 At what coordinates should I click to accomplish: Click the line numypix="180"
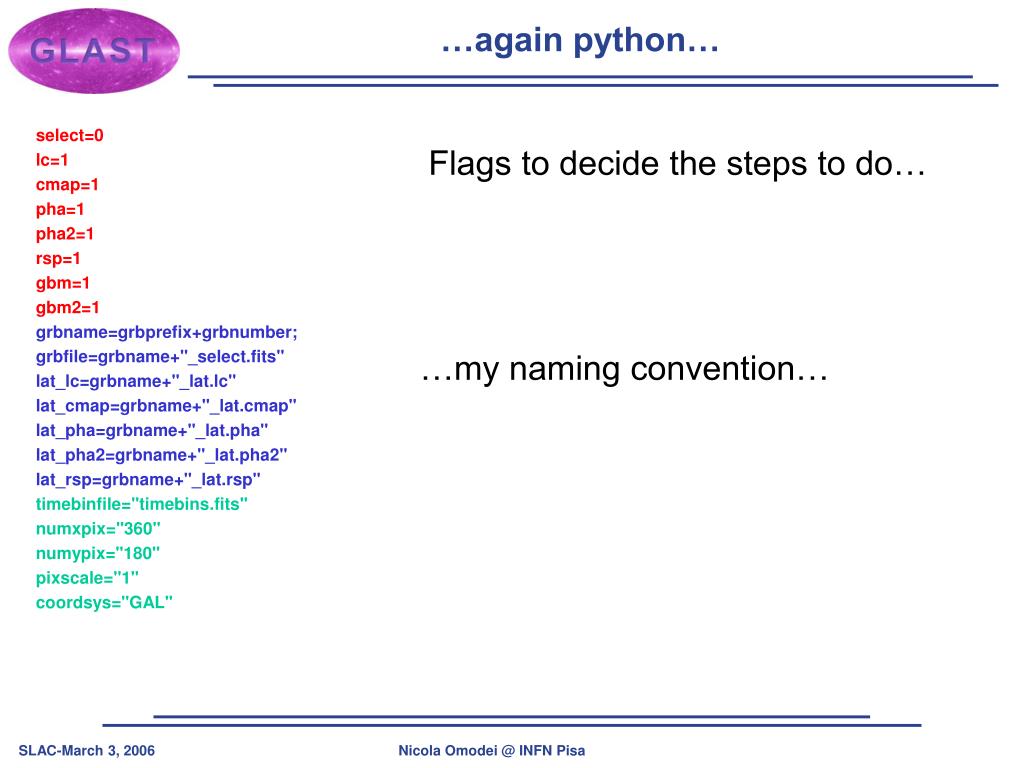[x=98, y=554]
